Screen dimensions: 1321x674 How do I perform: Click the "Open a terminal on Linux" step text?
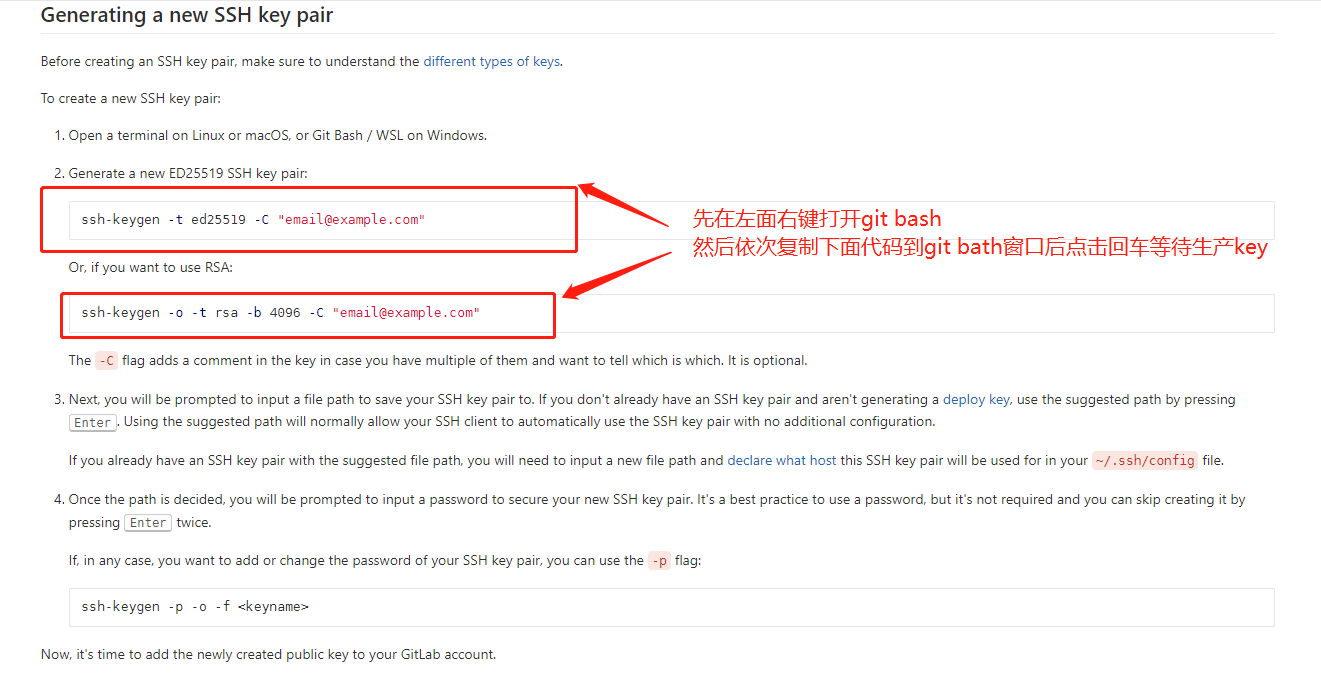point(277,135)
